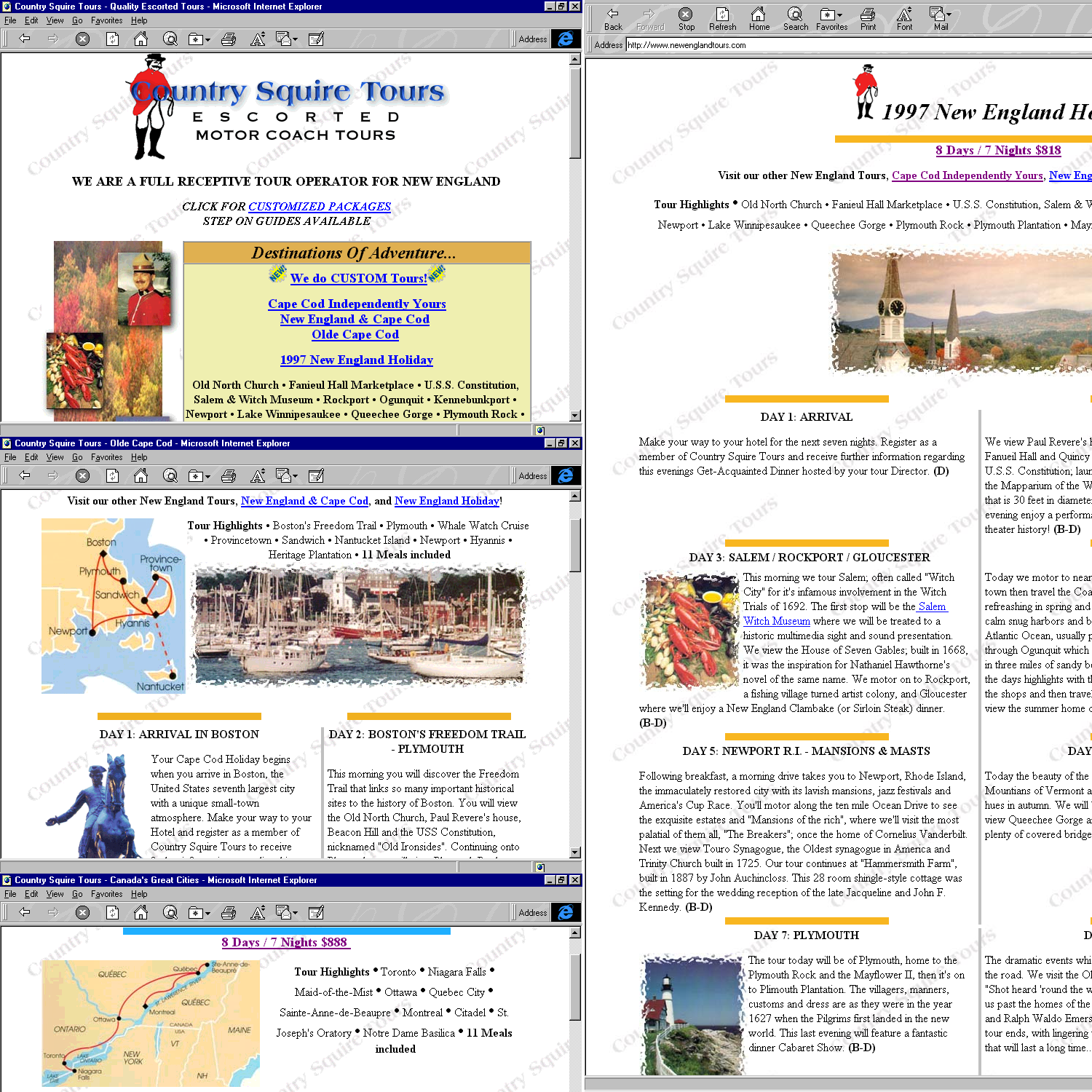This screenshot has height=1092, width=1092.
Task: Open Olde Cape Cod link in Destinations list
Action: click(x=355, y=334)
